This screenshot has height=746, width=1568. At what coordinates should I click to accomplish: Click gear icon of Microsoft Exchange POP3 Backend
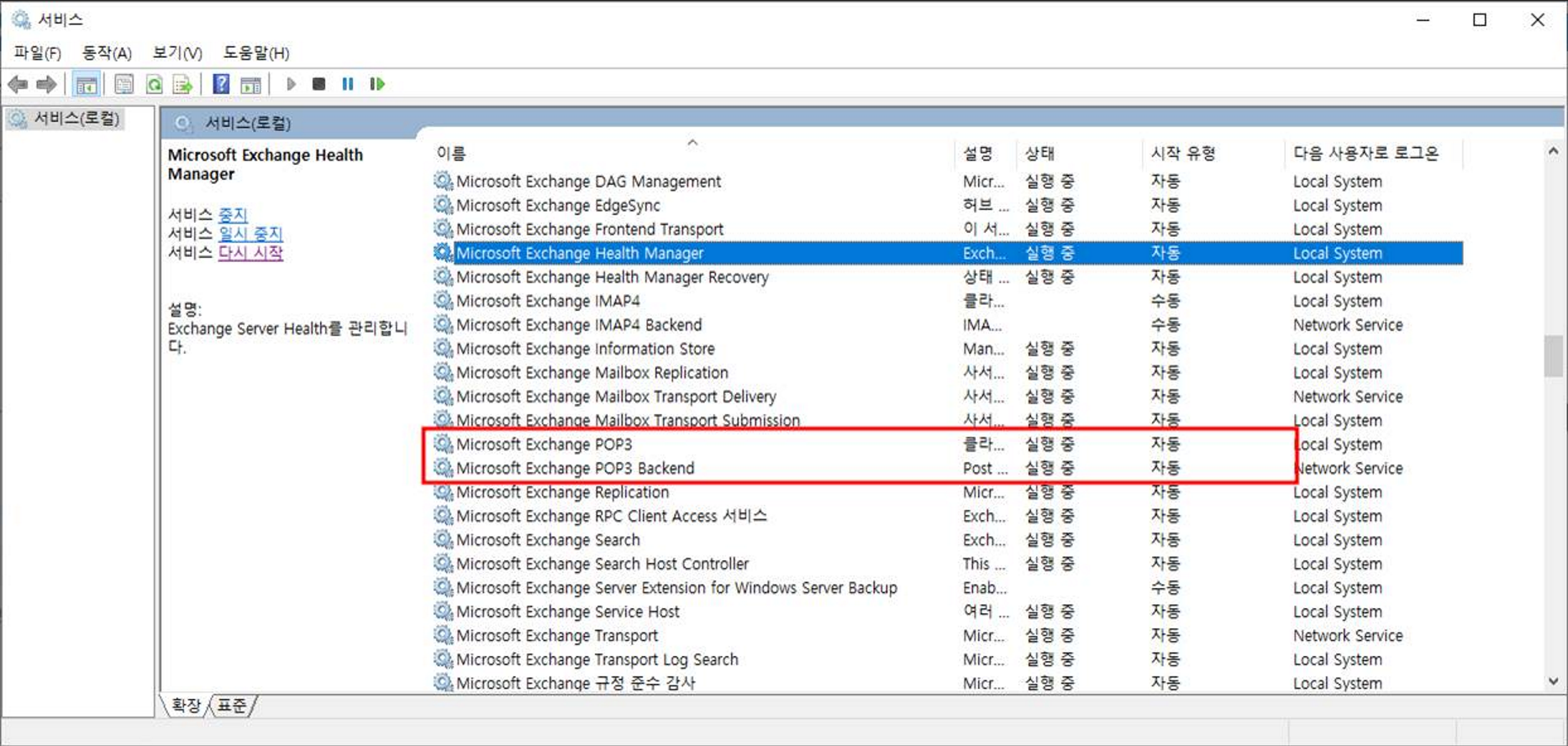pos(443,468)
